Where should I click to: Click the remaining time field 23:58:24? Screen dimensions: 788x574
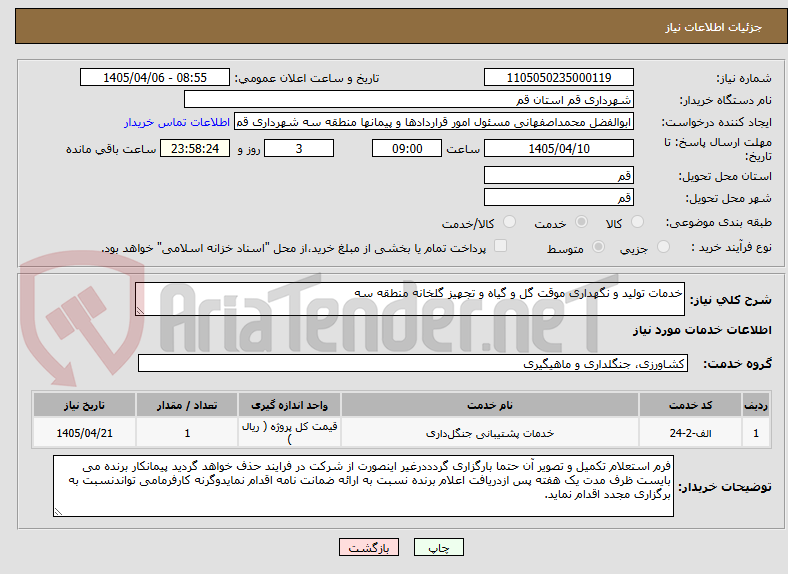(x=195, y=148)
